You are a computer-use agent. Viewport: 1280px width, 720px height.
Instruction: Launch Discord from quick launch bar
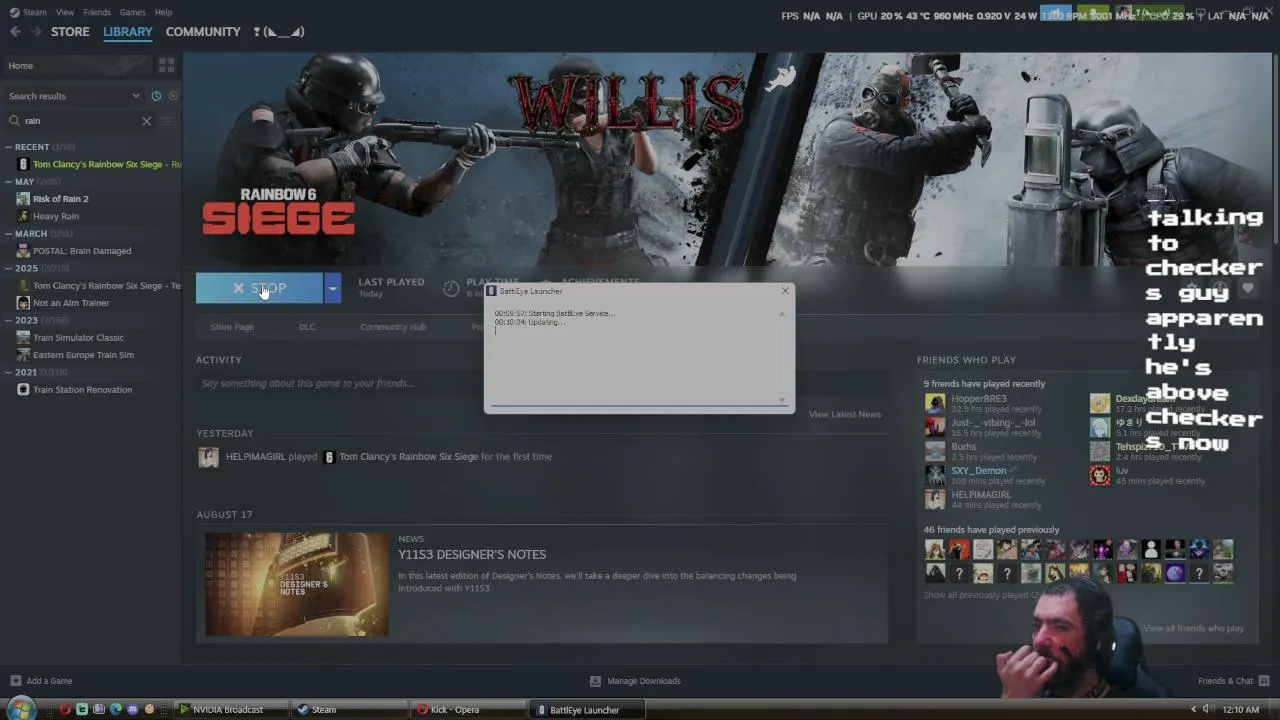[132, 710]
